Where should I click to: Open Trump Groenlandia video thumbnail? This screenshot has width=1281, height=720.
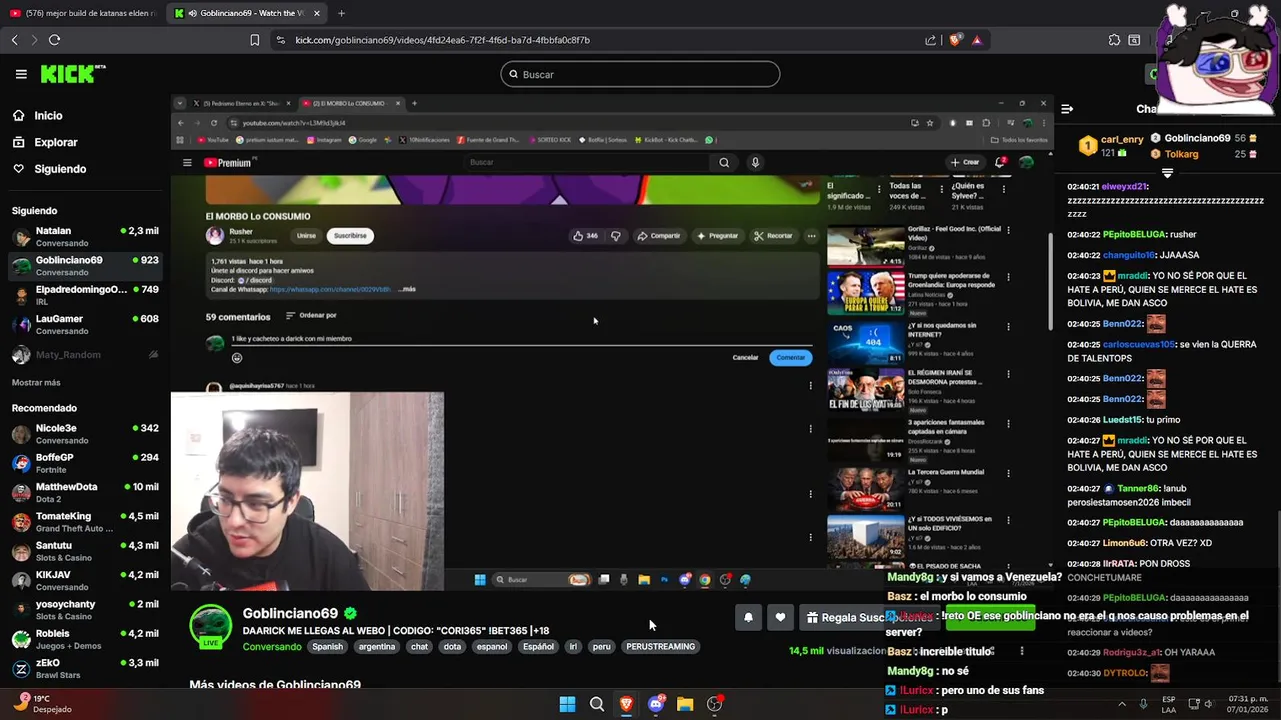click(865, 292)
